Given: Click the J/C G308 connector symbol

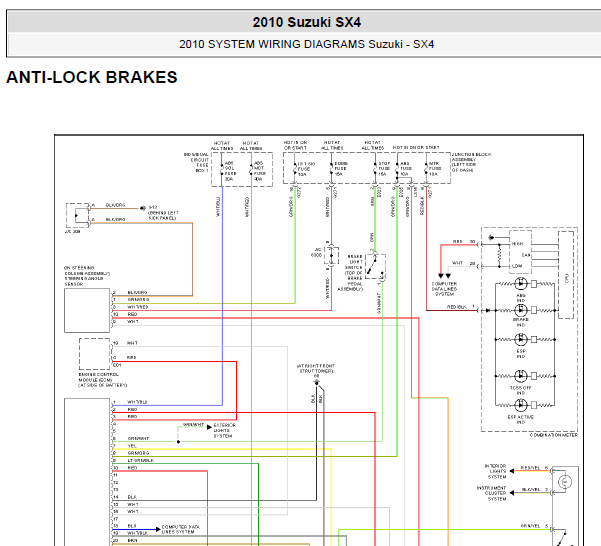Looking at the screenshot, I should 332,255.
